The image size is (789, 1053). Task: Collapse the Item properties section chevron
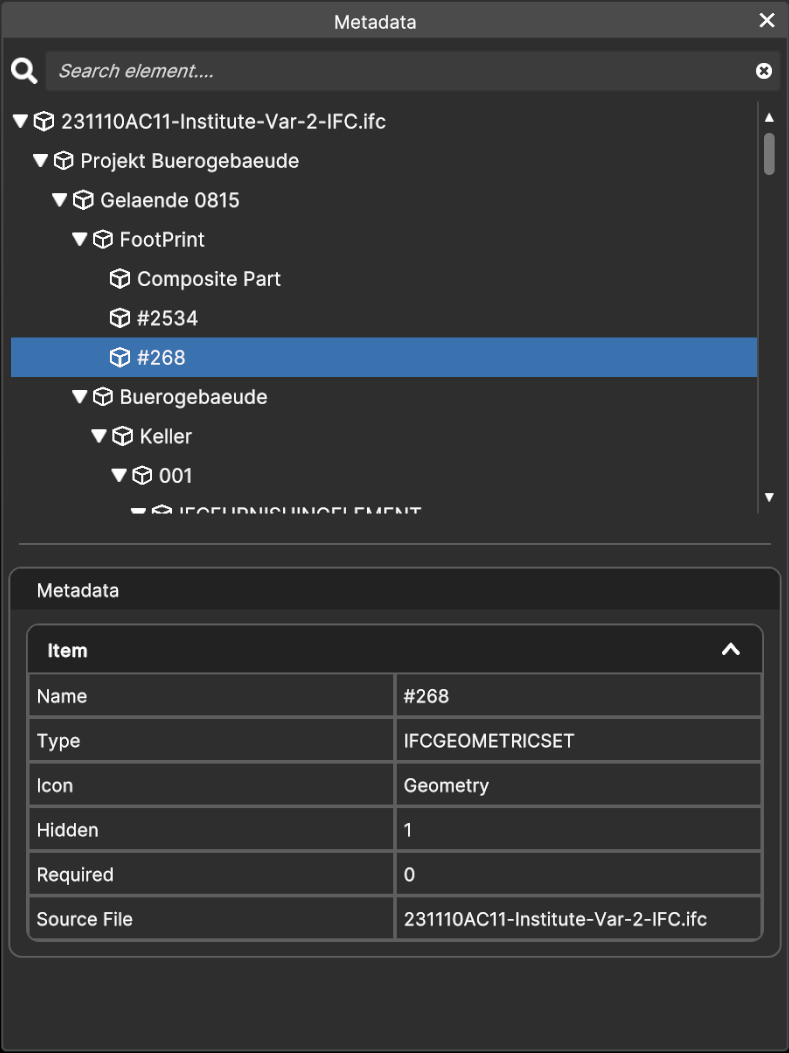(x=731, y=650)
